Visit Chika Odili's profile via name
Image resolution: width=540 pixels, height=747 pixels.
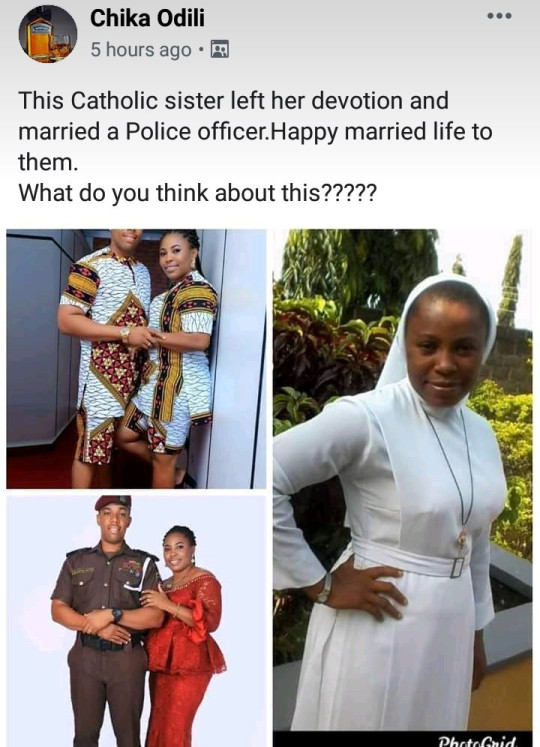pyautogui.click(x=147, y=19)
